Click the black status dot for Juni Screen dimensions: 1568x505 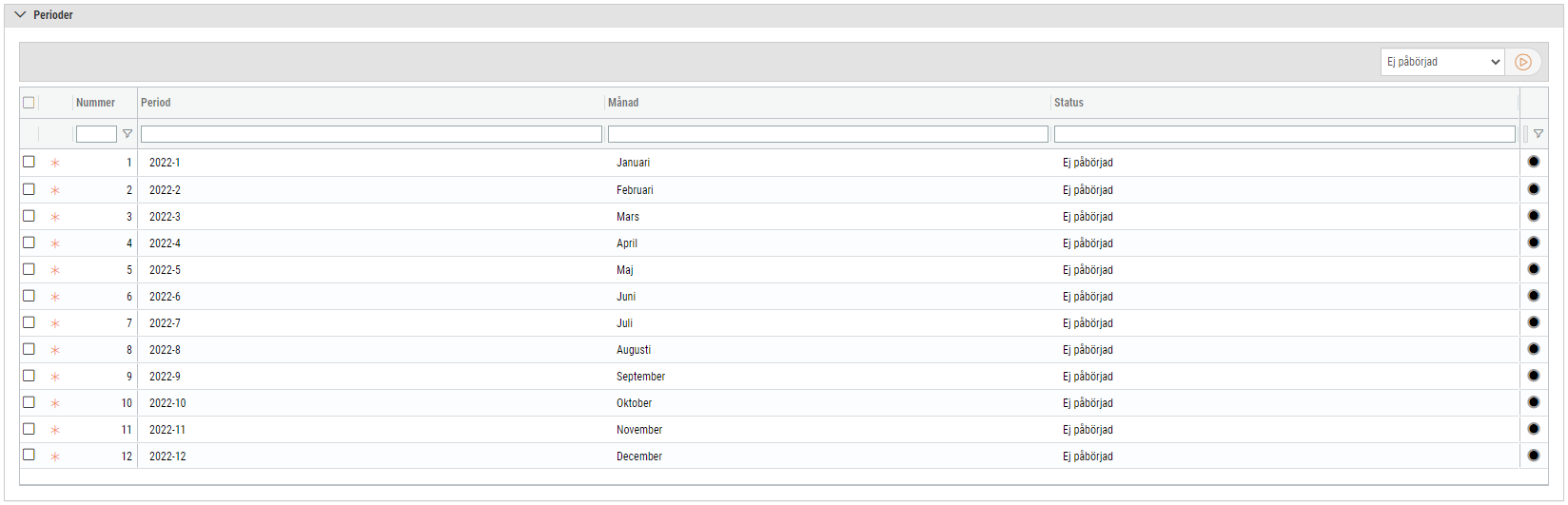click(1534, 296)
